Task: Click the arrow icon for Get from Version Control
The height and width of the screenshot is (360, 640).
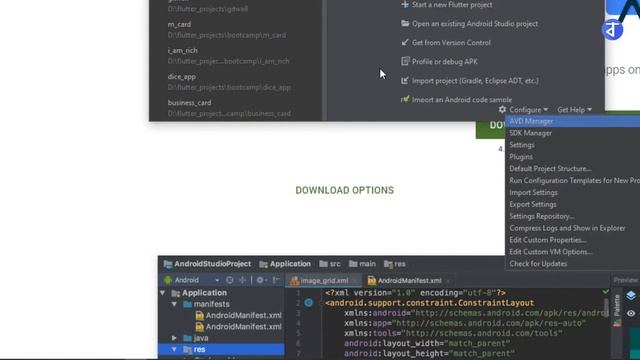Action: click(405, 42)
